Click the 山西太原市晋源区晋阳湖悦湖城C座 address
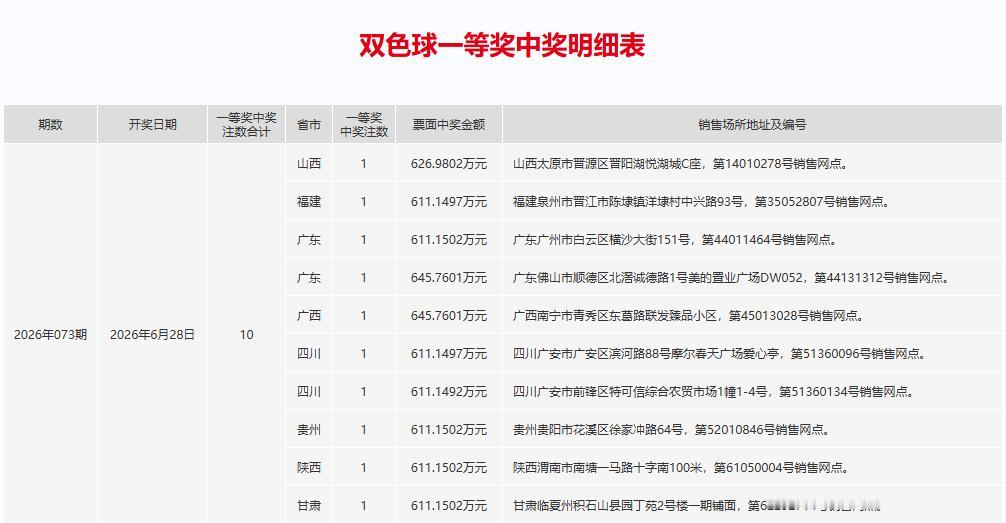The height and width of the screenshot is (523, 1006). coord(681,164)
